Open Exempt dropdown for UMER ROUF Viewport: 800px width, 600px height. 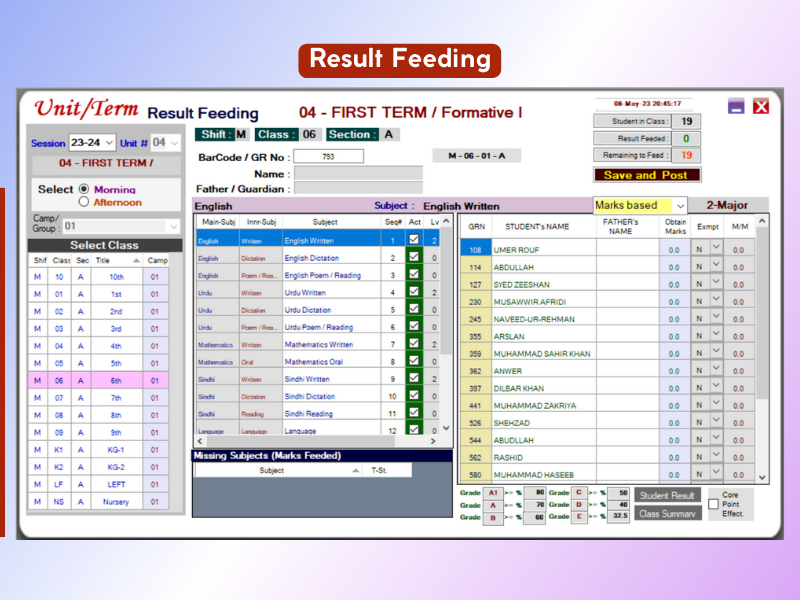pos(716,249)
